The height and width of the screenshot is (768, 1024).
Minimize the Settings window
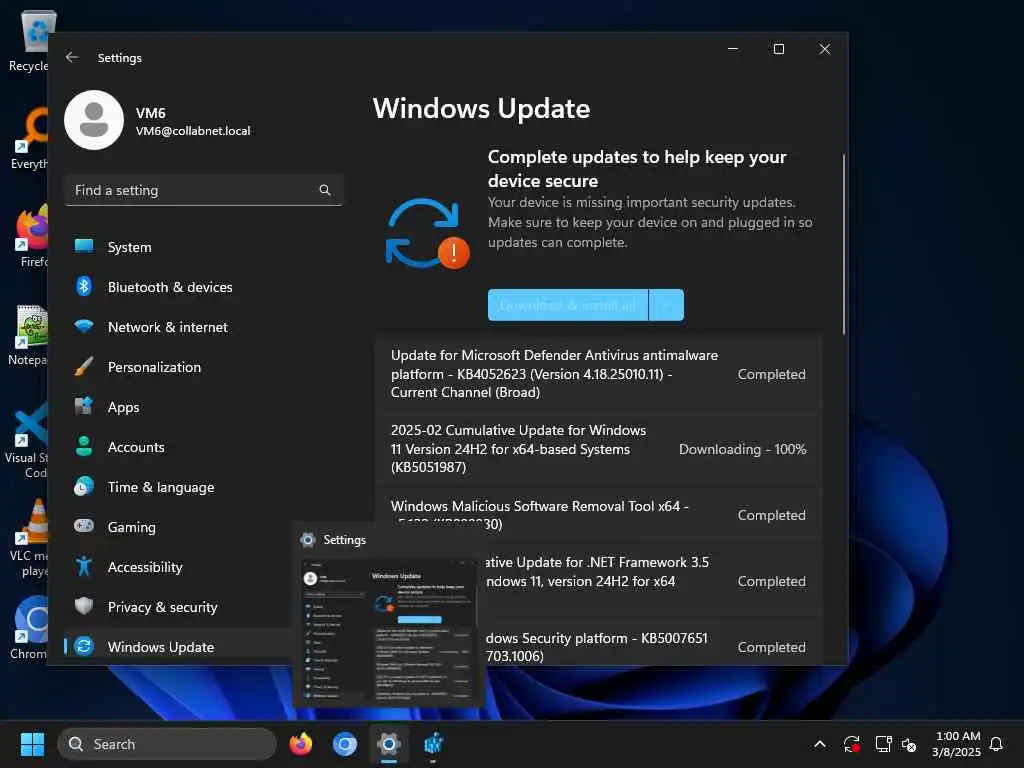tap(733, 49)
